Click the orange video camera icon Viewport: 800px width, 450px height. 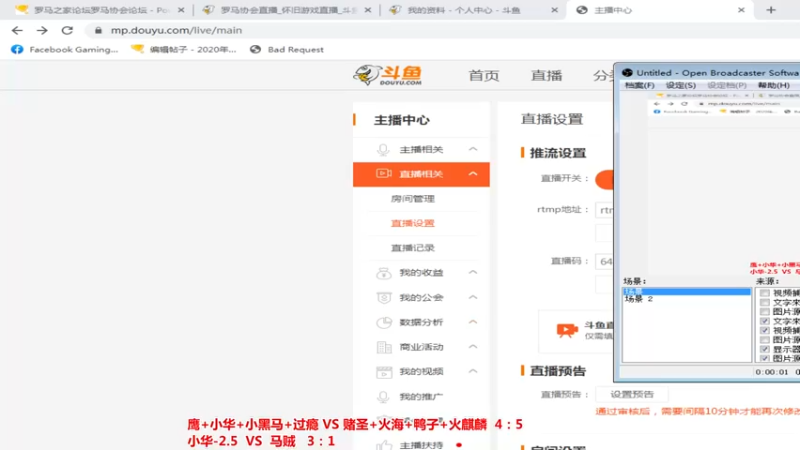point(567,330)
